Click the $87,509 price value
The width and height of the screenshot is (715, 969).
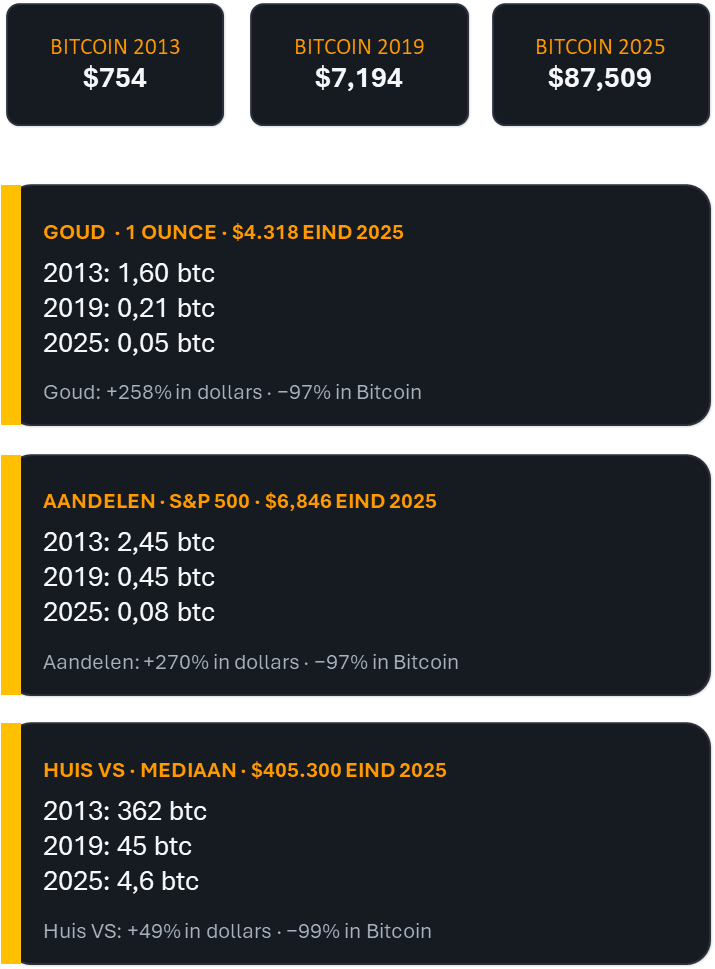tap(600, 78)
